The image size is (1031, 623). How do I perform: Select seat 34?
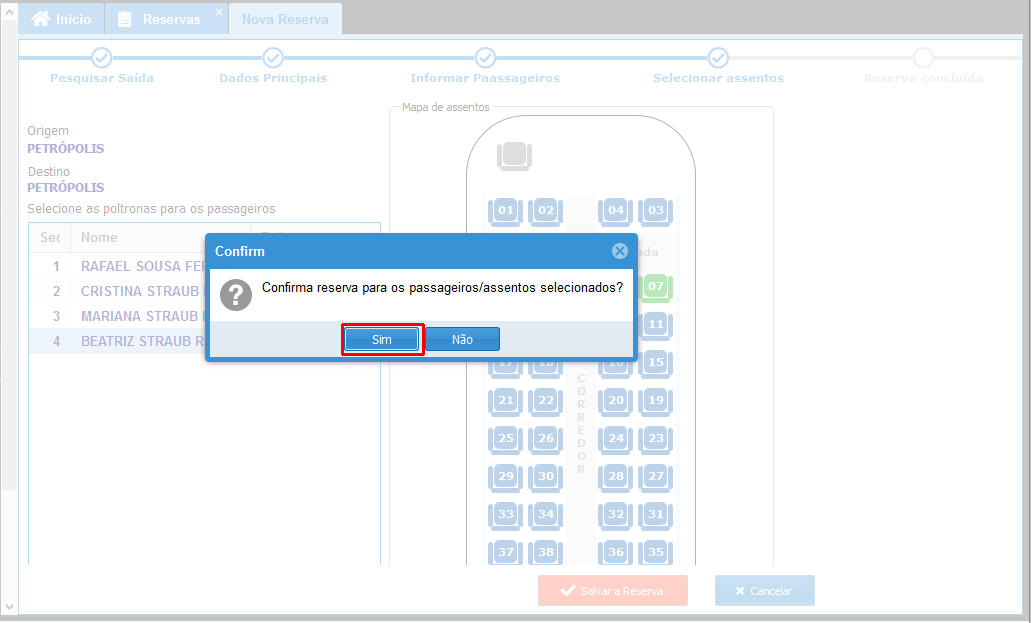click(x=546, y=516)
